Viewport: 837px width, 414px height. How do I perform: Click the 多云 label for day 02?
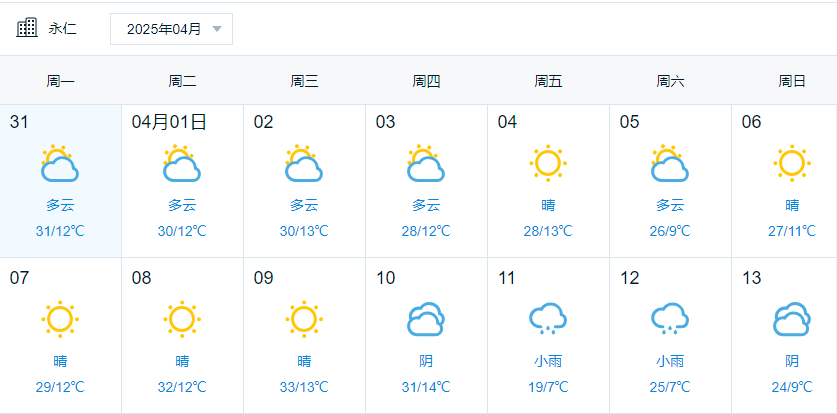[304, 206]
